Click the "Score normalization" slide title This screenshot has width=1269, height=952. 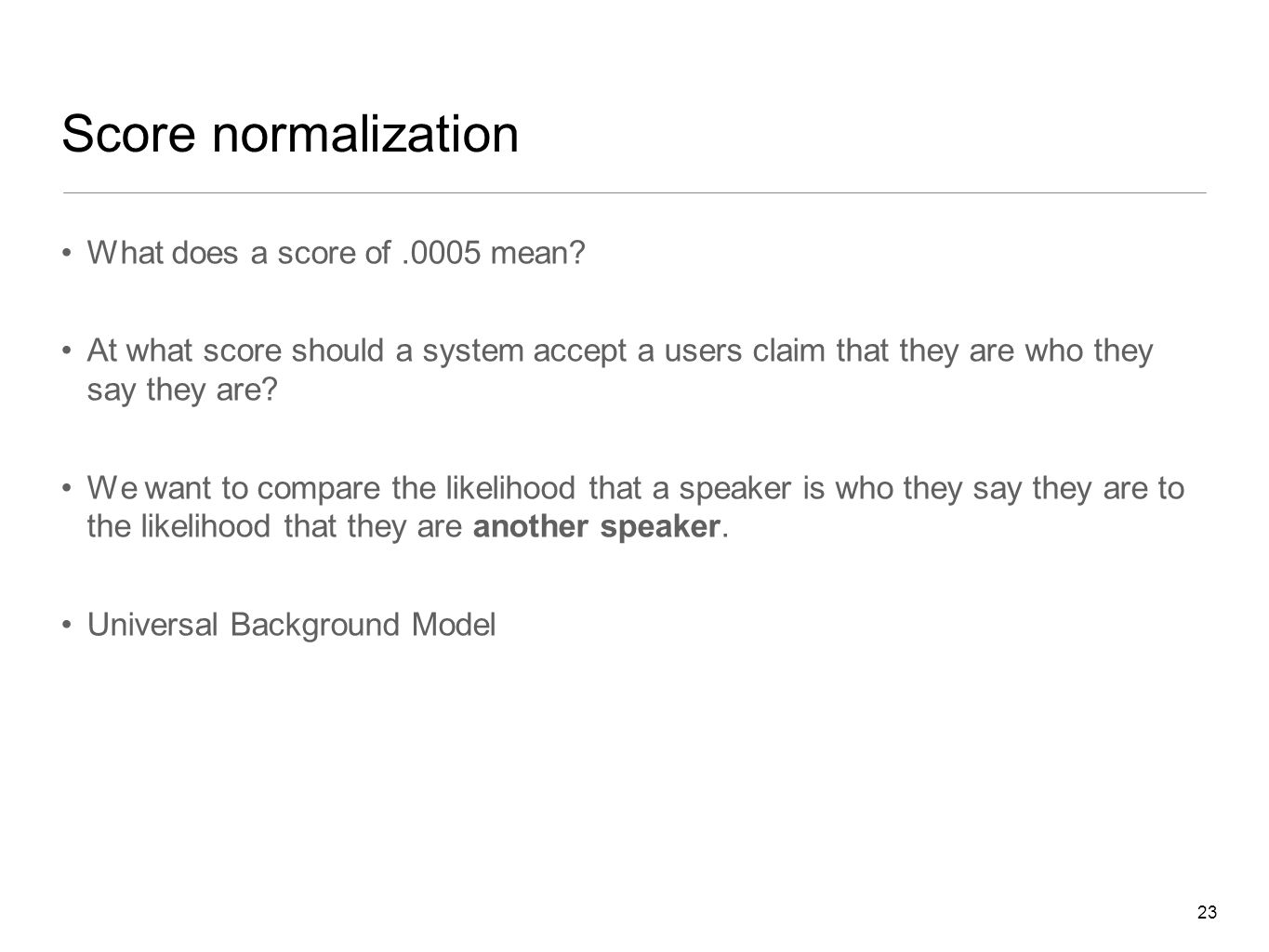[290, 135]
